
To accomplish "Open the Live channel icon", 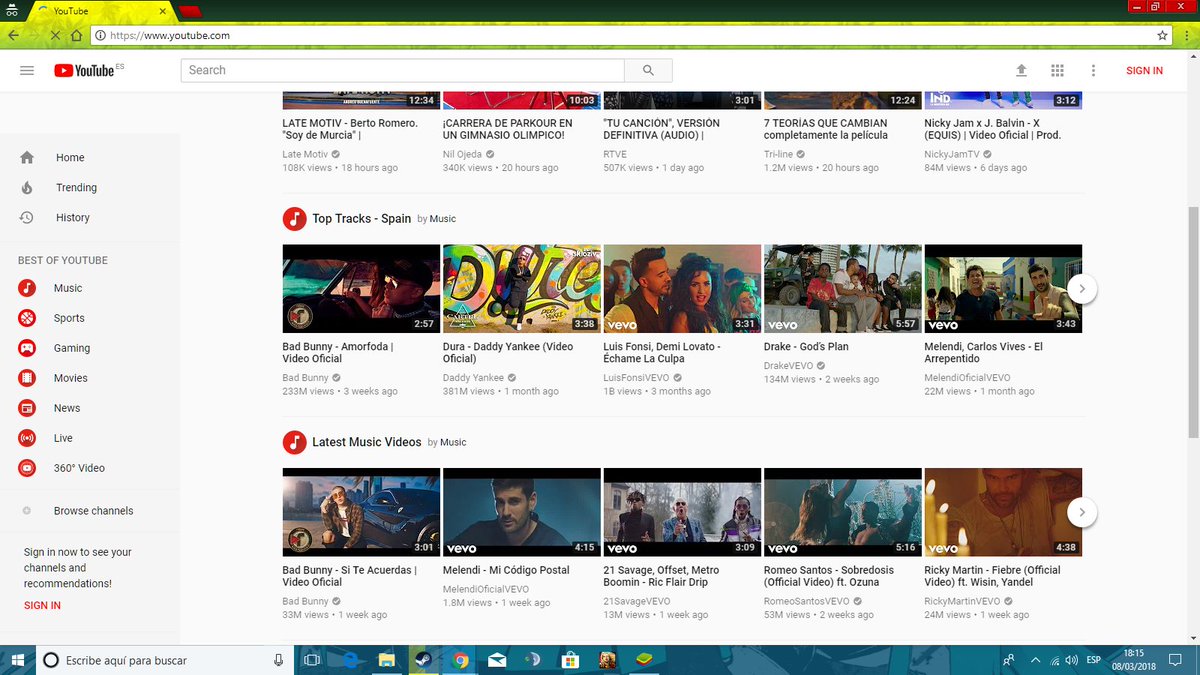I will (27, 438).
